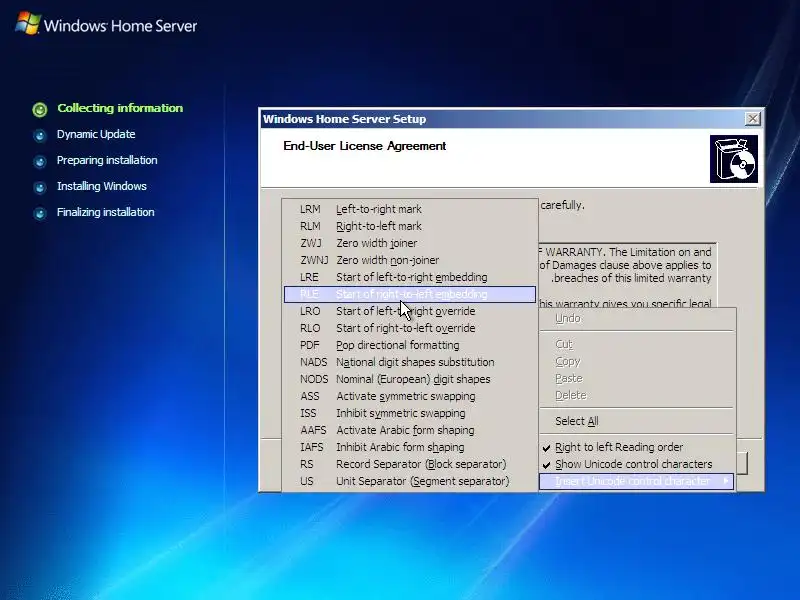Choose US Unit Separator entry
This screenshot has height=600, width=800.
pos(410,481)
